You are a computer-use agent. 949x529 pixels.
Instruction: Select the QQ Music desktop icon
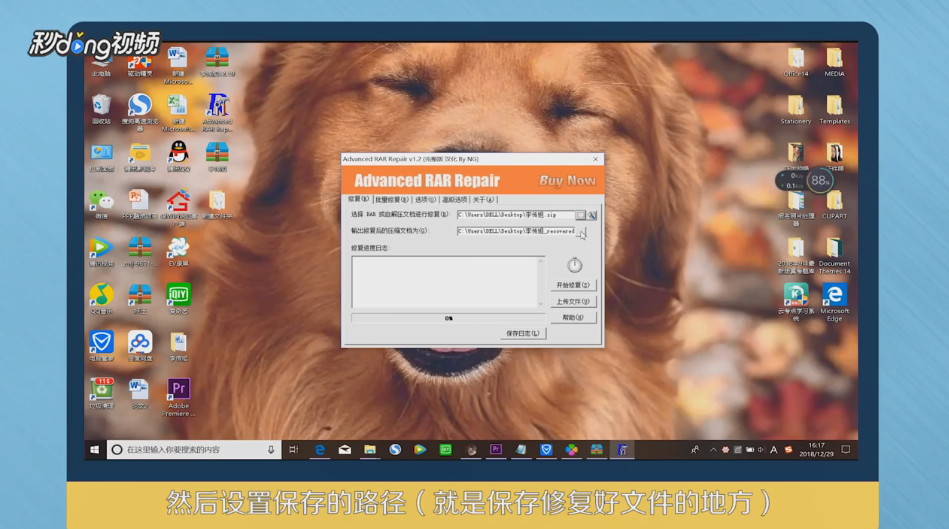pos(101,298)
